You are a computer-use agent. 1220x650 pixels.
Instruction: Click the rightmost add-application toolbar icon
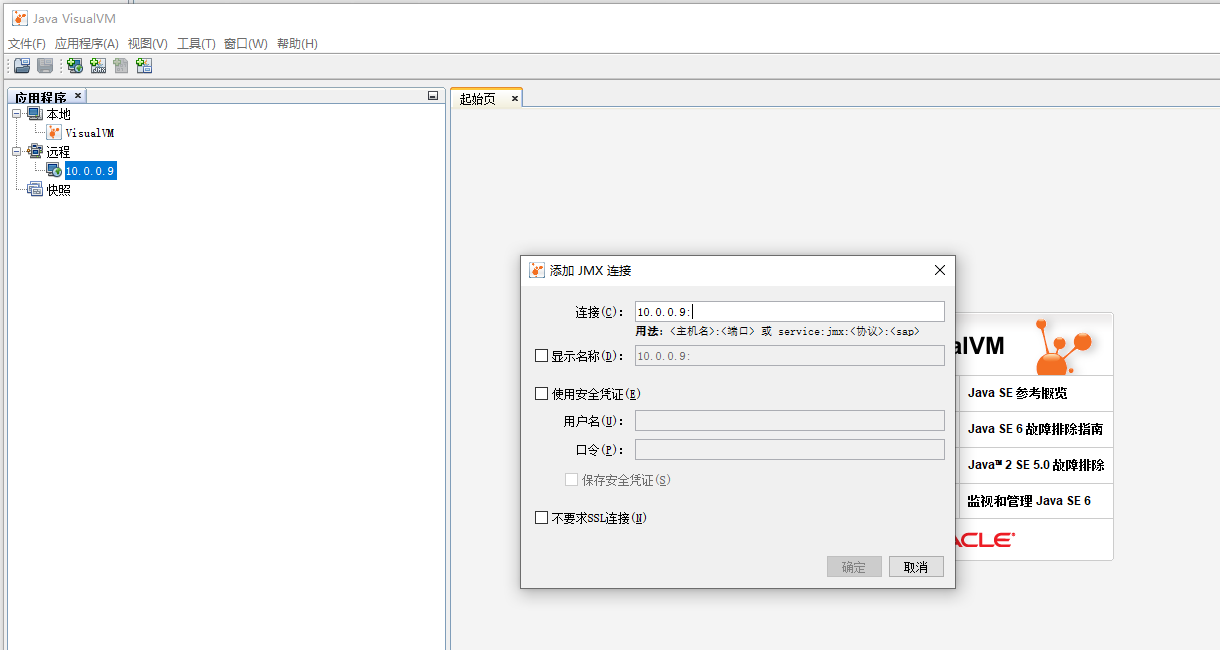tap(143, 65)
